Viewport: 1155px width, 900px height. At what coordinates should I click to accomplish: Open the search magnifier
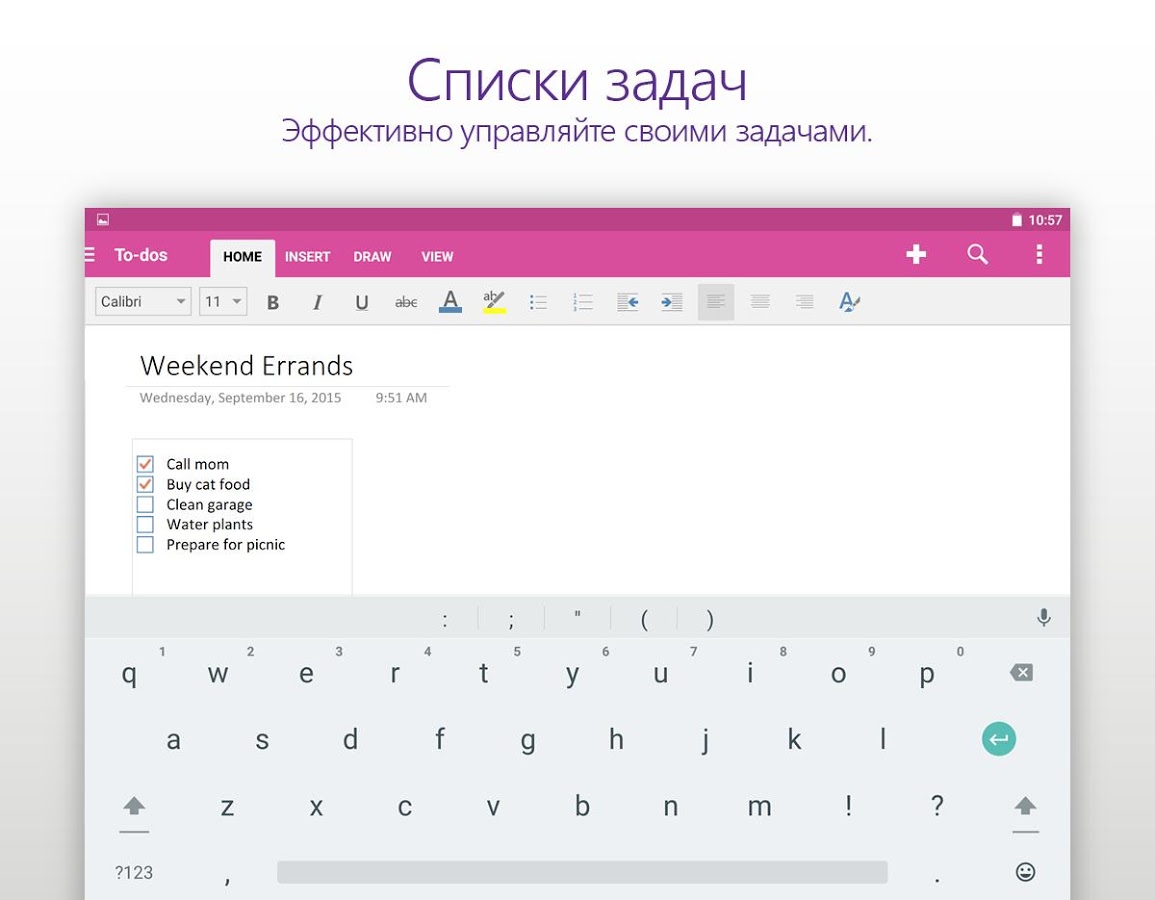pyautogui.click(x=977, y=254)
